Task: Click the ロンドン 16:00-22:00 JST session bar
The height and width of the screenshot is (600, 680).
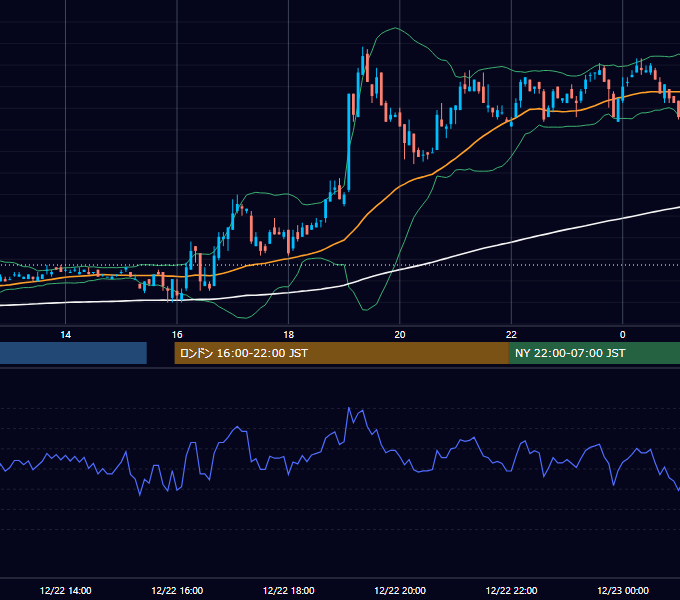Action: (x=341, y=353)
